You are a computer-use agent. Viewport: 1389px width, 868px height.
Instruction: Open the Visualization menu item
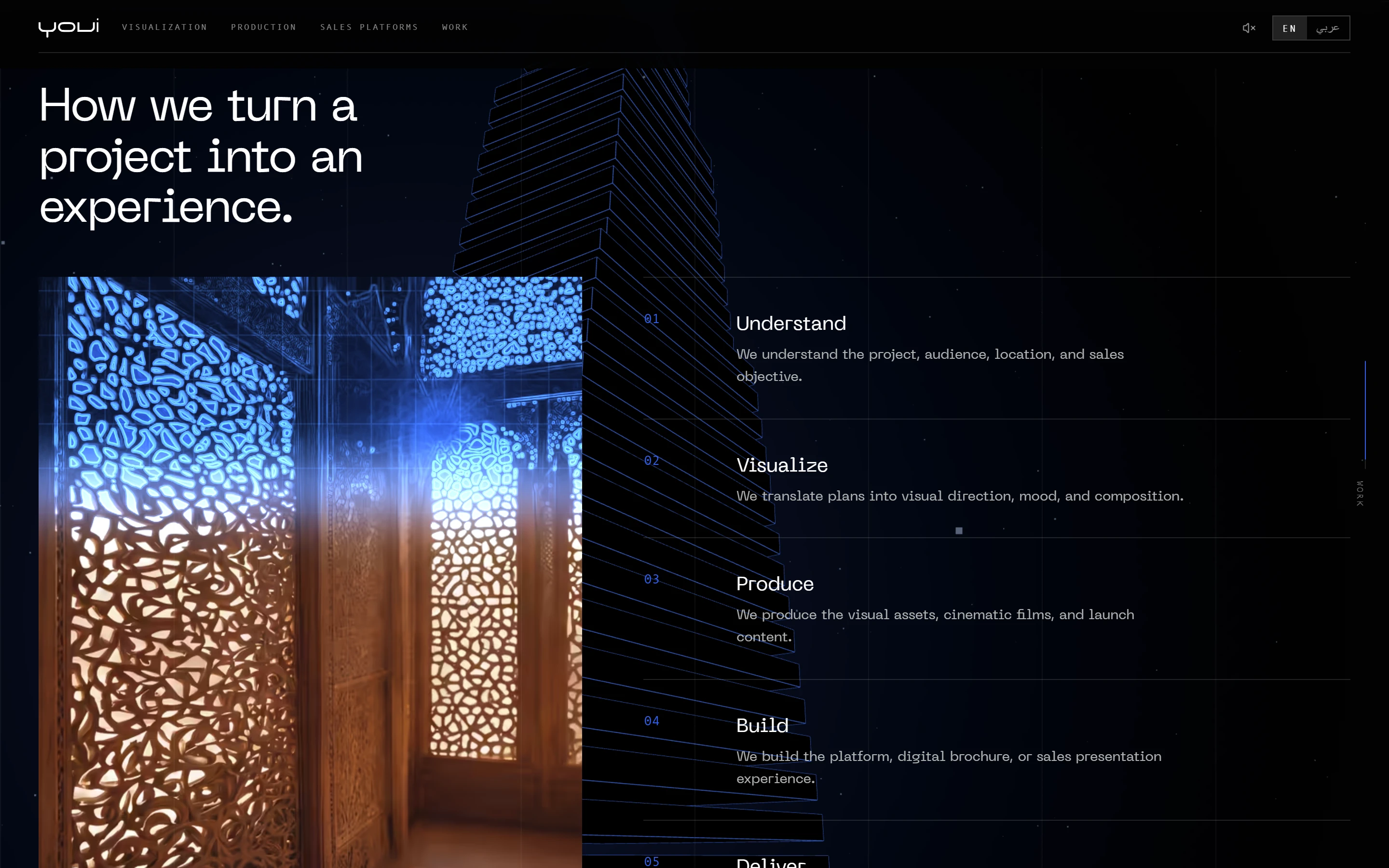[164, 27]
